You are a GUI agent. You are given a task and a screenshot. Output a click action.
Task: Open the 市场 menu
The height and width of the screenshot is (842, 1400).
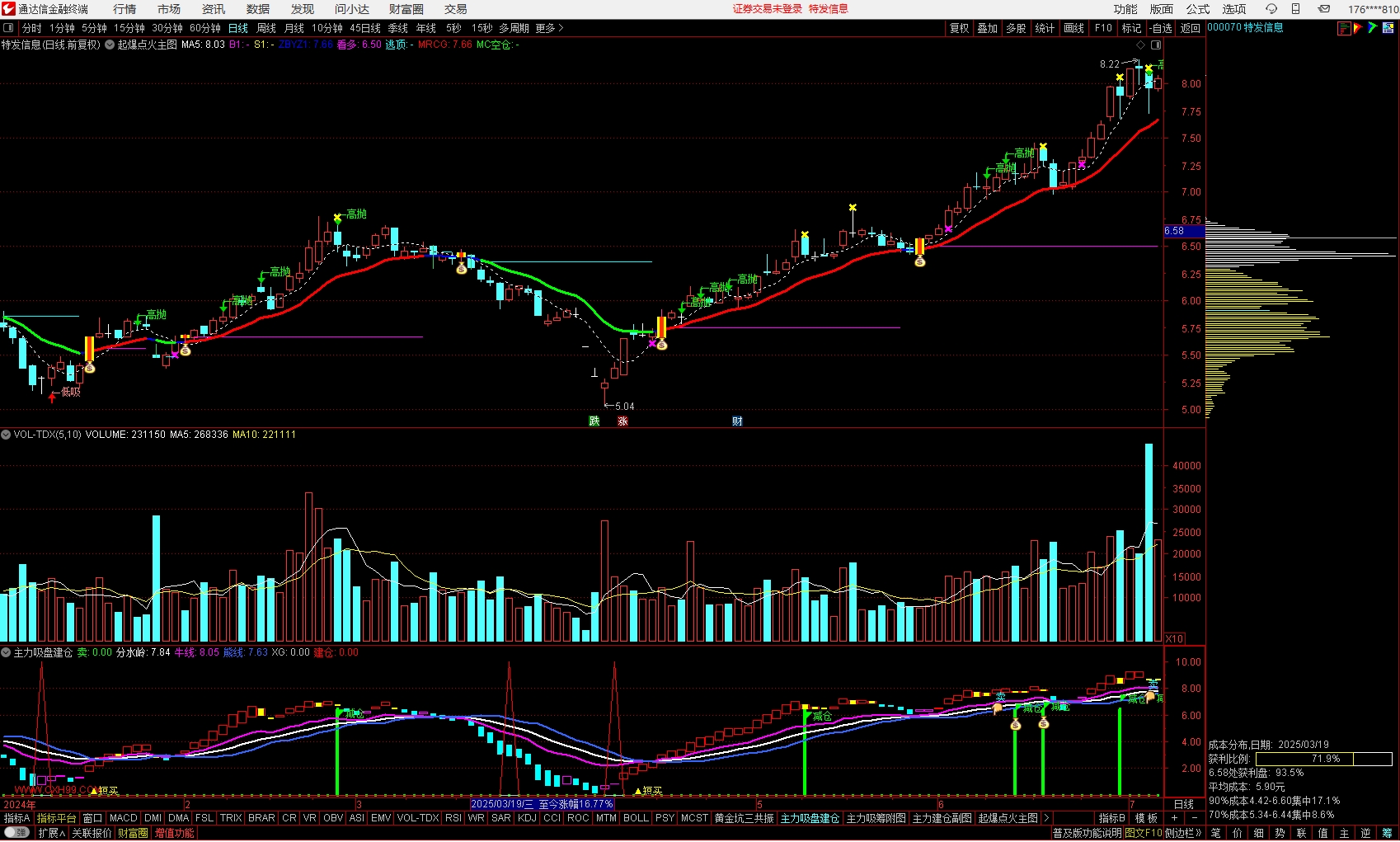[x=169, y=9]
